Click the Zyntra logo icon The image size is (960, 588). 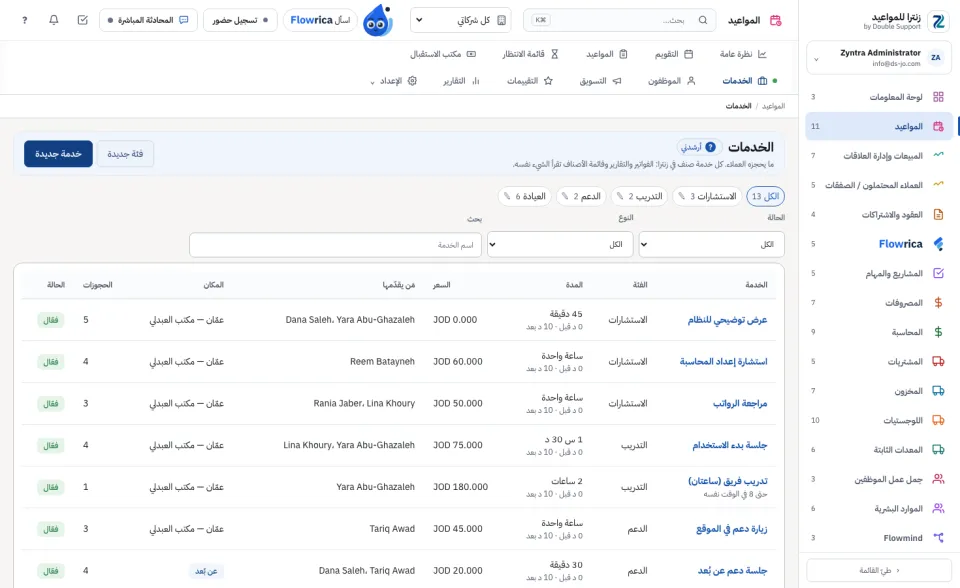point(938,21)
